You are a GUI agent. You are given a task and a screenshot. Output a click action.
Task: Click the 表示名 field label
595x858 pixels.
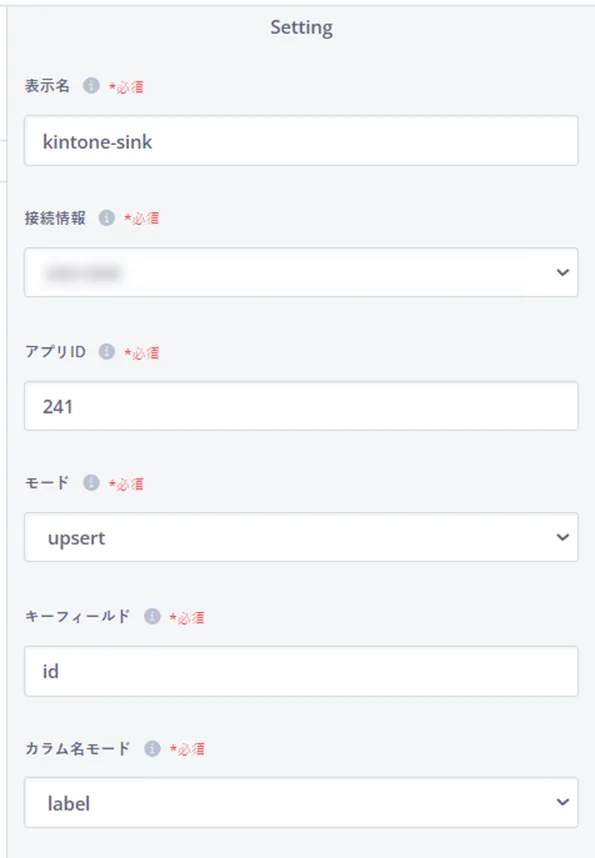click(x=47, y=86)
